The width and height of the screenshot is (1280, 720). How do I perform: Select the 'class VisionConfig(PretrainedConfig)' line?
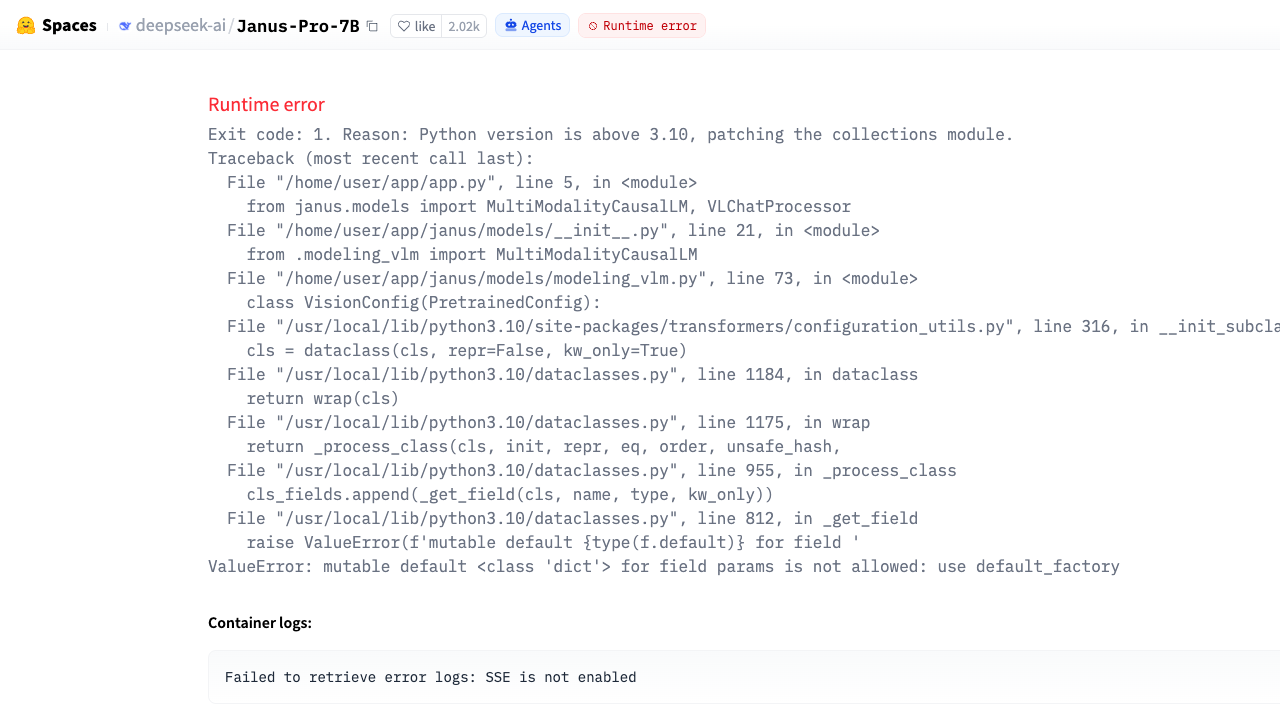424,303
